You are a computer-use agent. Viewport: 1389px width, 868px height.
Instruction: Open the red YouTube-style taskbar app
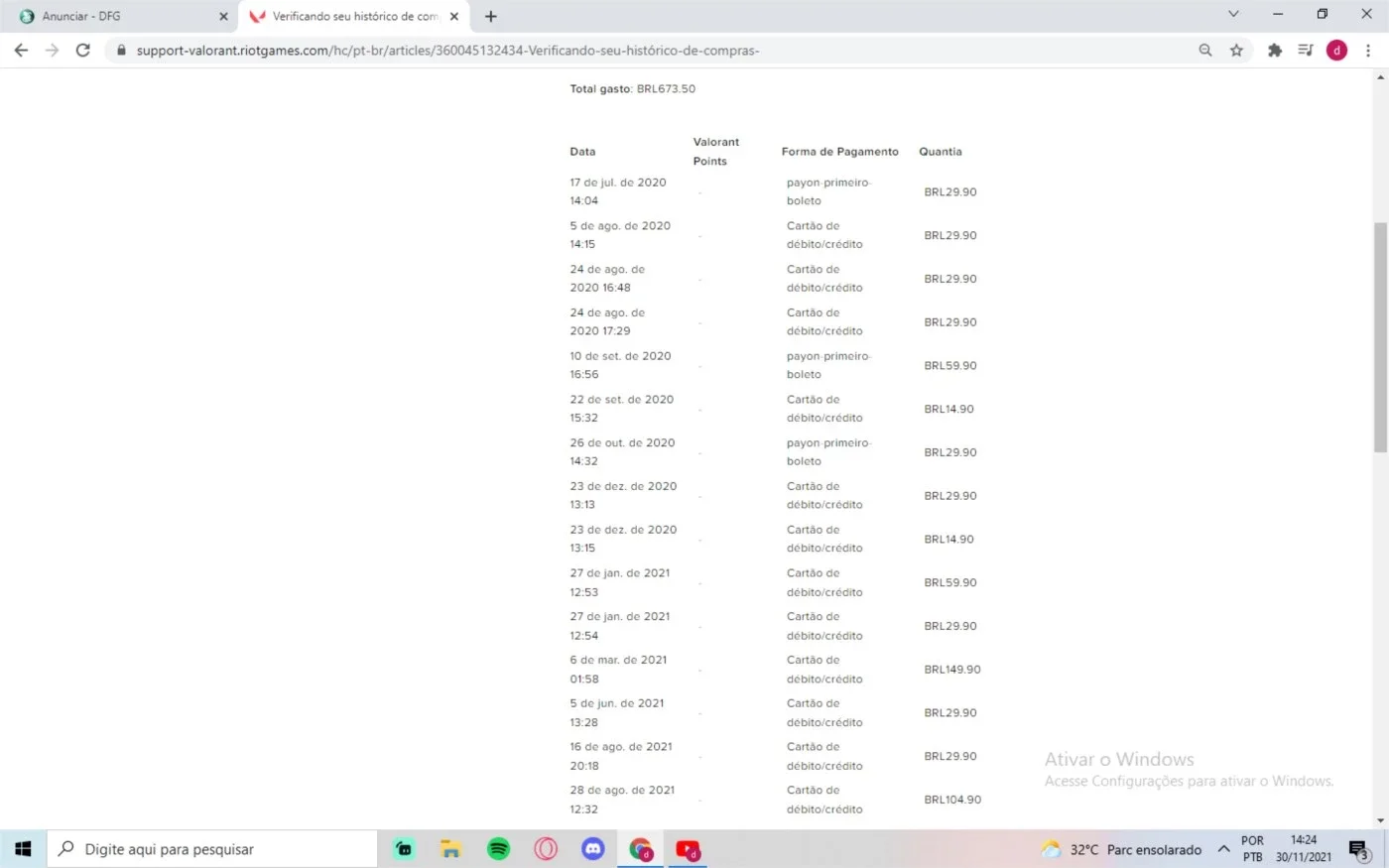(688, 849)
